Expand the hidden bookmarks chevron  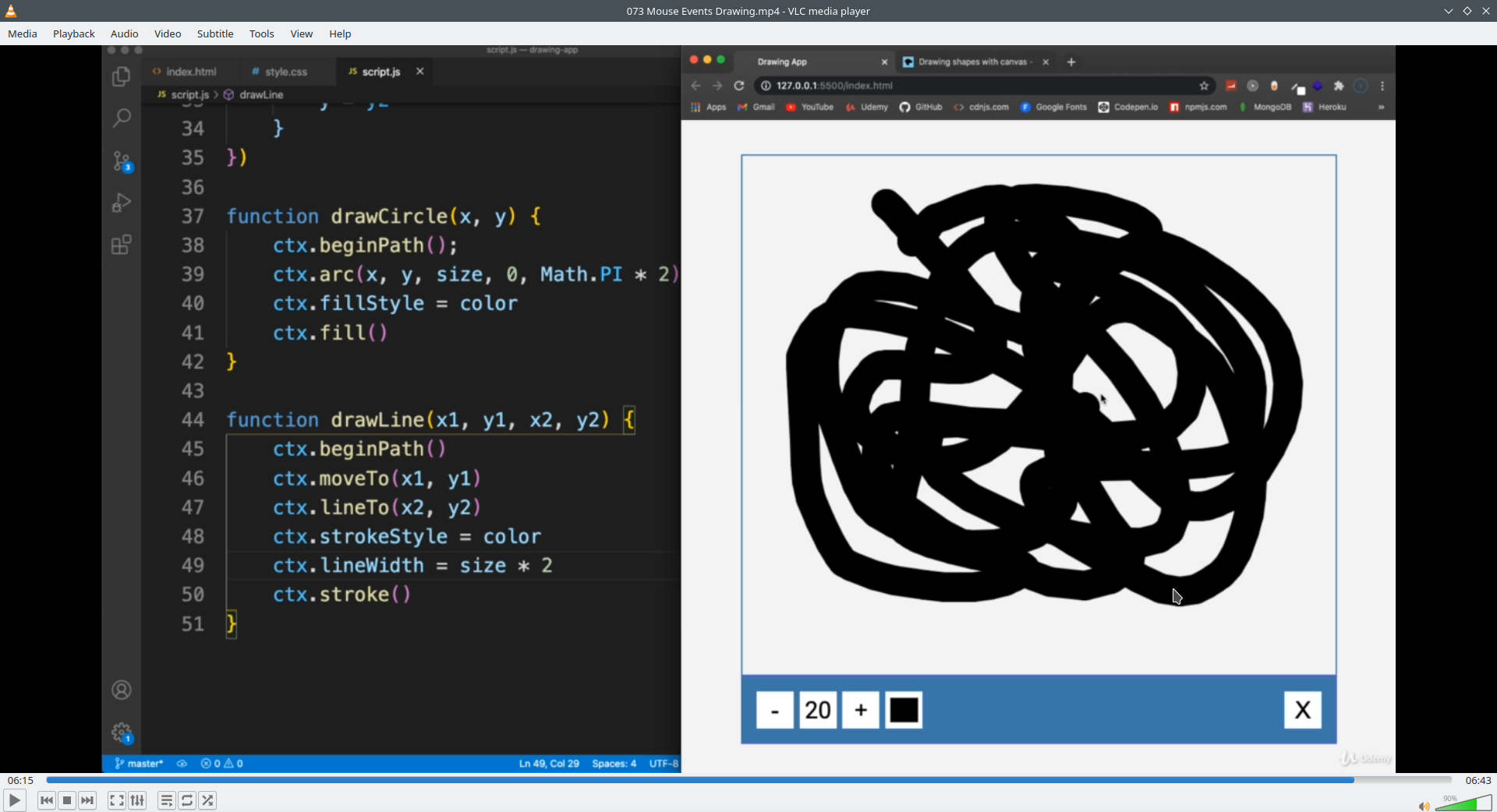[1381, 108]
